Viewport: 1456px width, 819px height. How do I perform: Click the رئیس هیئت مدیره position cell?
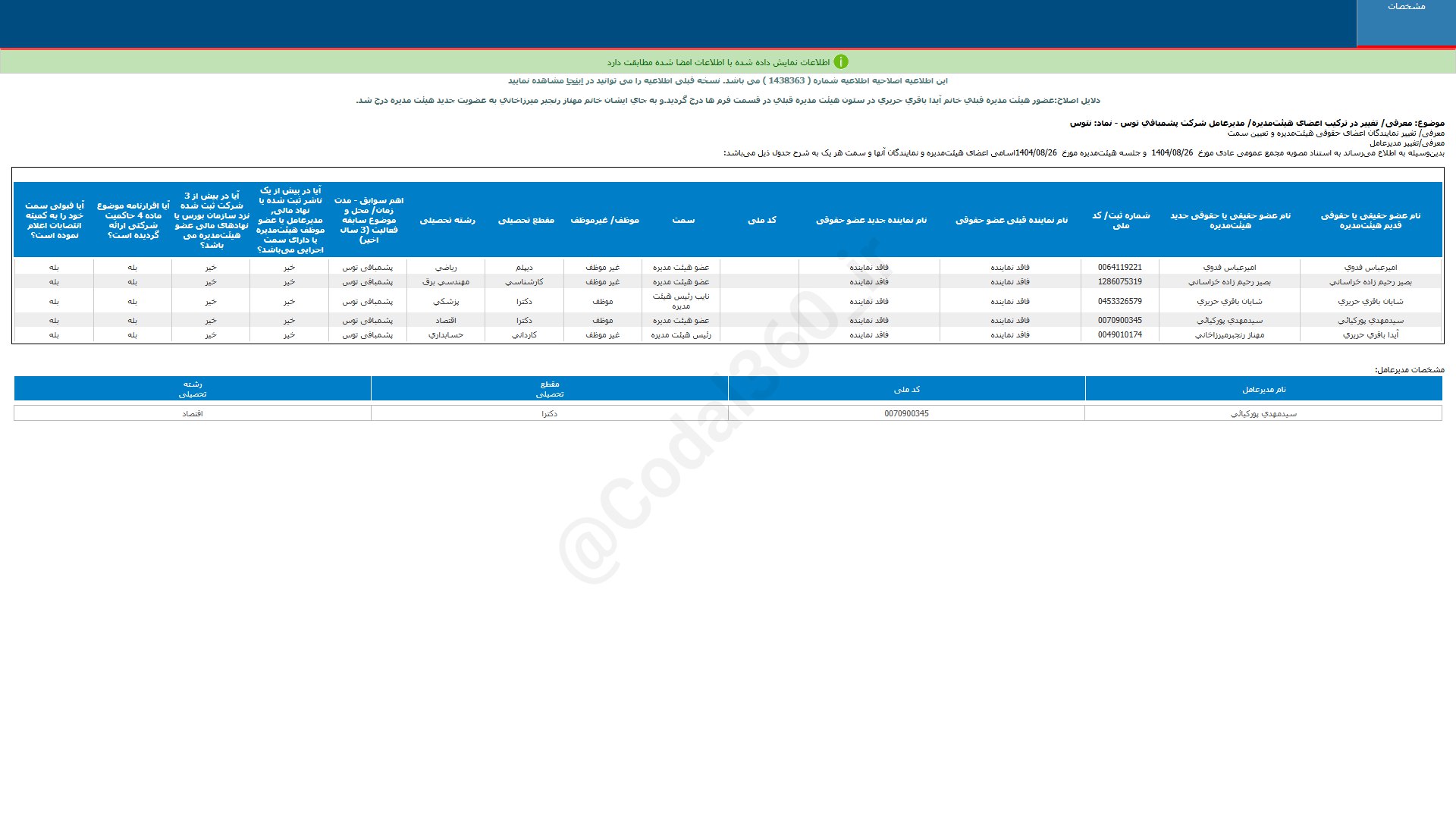[x=681, y=335]
